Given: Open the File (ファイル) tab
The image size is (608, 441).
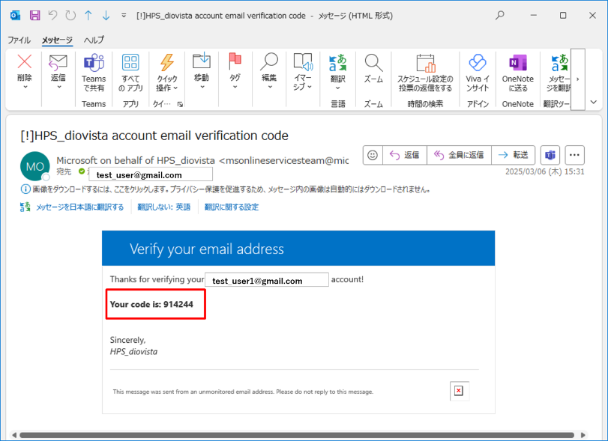Looking at the screenshot, I should [x=19, y=39].
